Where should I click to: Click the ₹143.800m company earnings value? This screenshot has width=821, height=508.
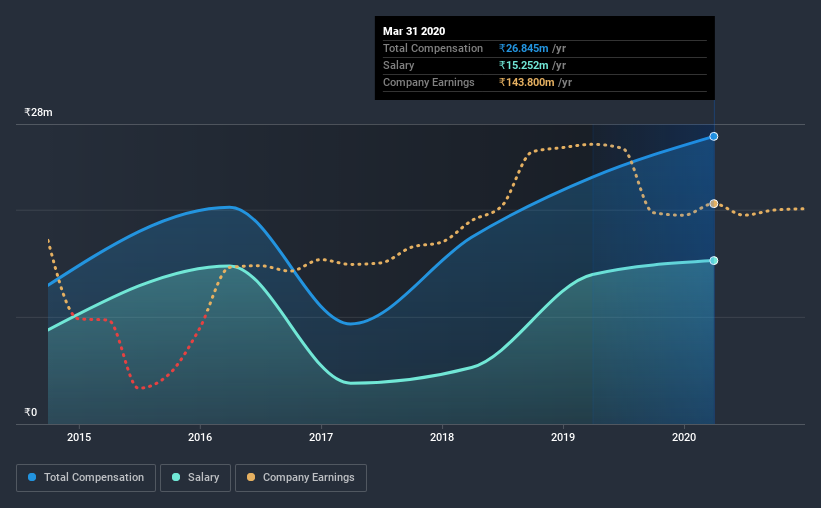[x=527, y=82]
